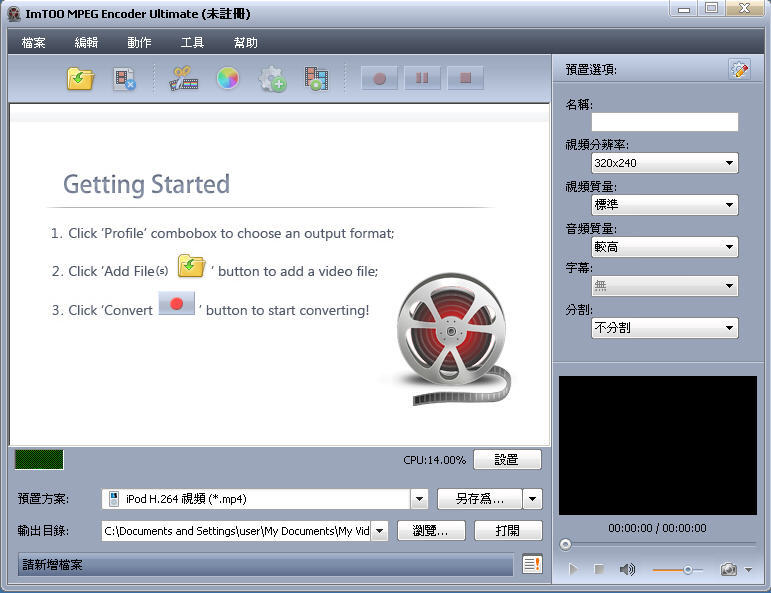Click the 設置 button next to CPU

click(x=506, y=460)
